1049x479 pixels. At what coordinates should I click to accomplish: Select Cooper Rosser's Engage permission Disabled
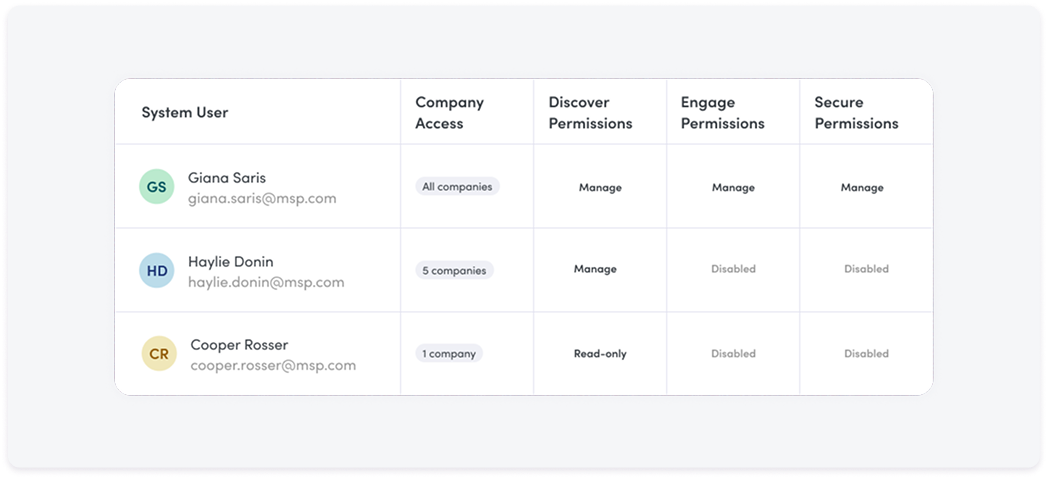coord(733,353)
